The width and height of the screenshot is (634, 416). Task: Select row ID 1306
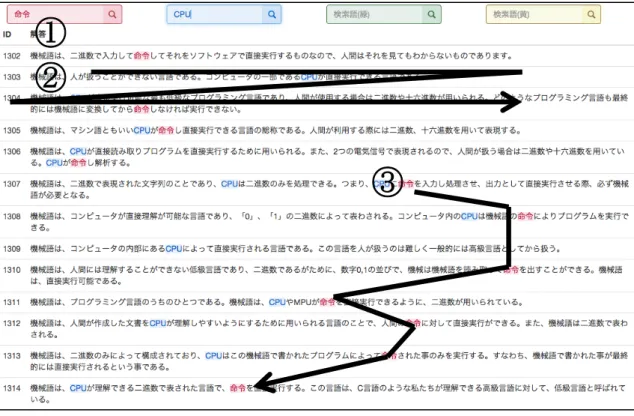(11, 151)
